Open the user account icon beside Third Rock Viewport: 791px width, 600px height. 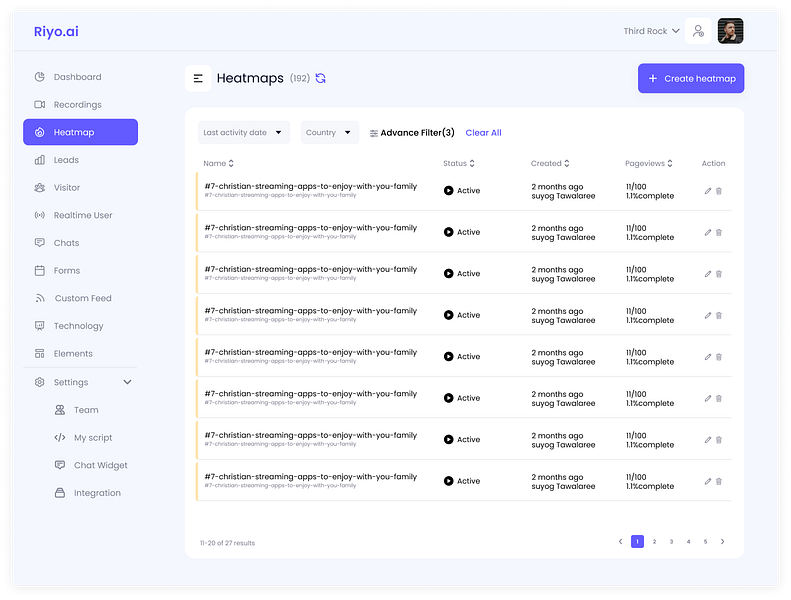pyautogui.click(x=698, y=31)
